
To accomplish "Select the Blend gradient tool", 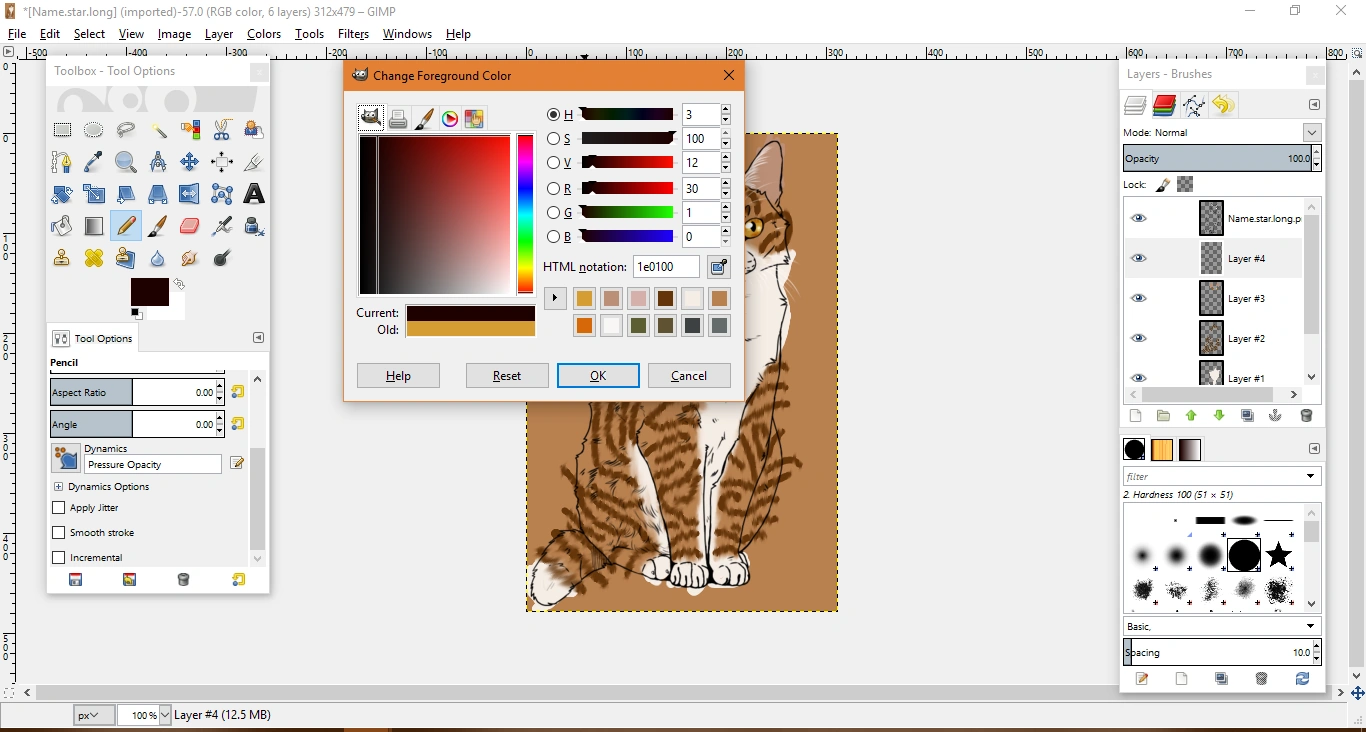I will [94, 226].
